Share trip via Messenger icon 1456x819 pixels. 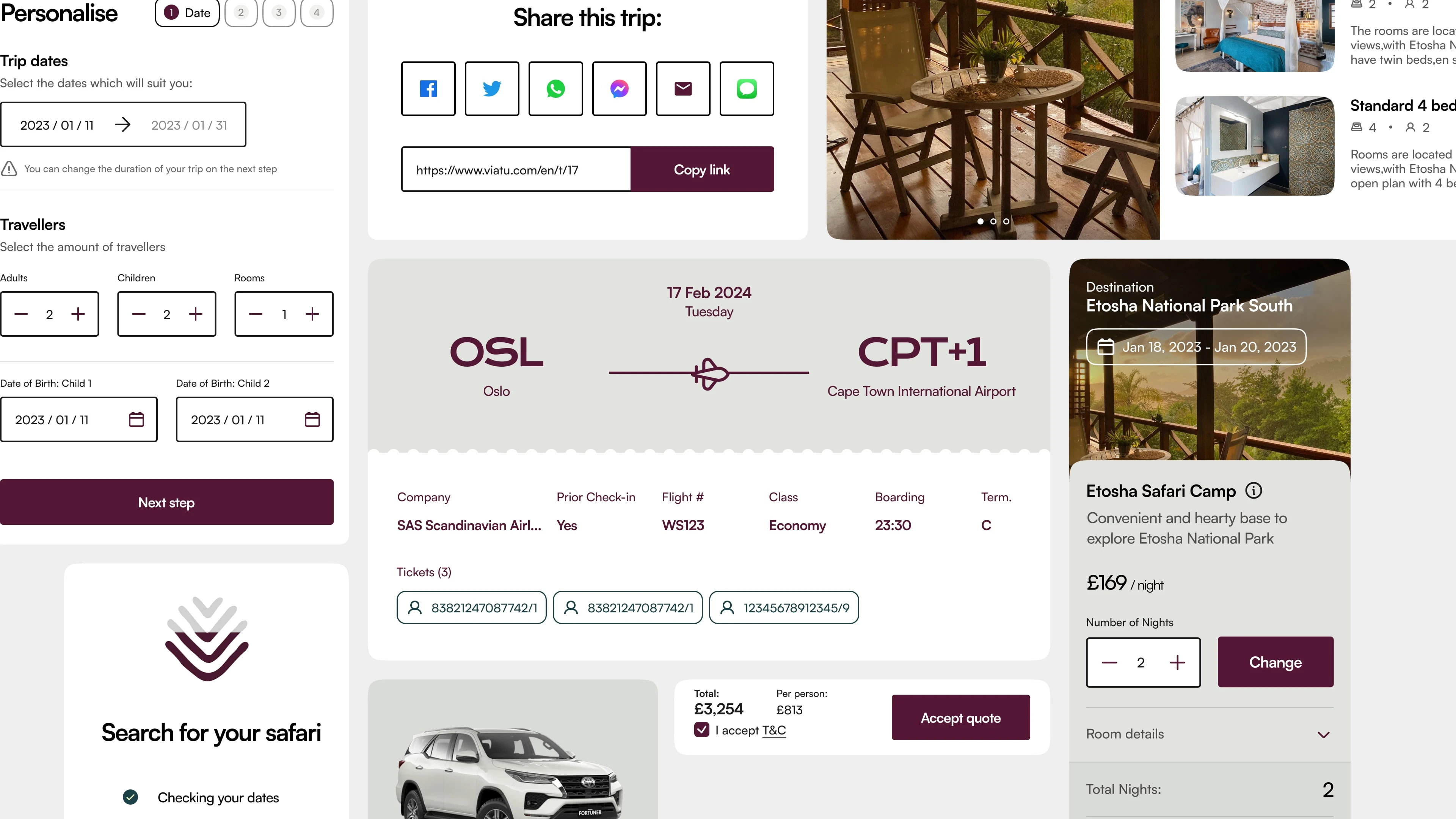click(x=620, y=89)
